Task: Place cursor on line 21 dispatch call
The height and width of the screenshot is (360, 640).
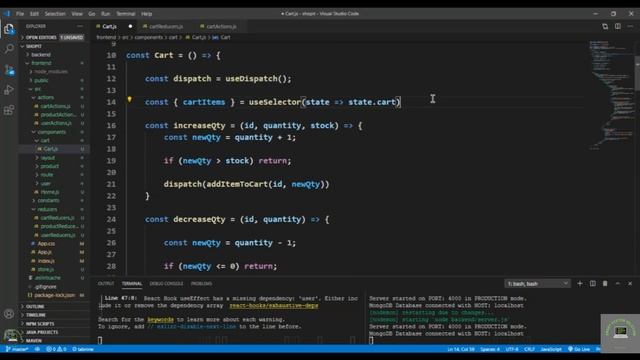Action: [x=246, y=184]
